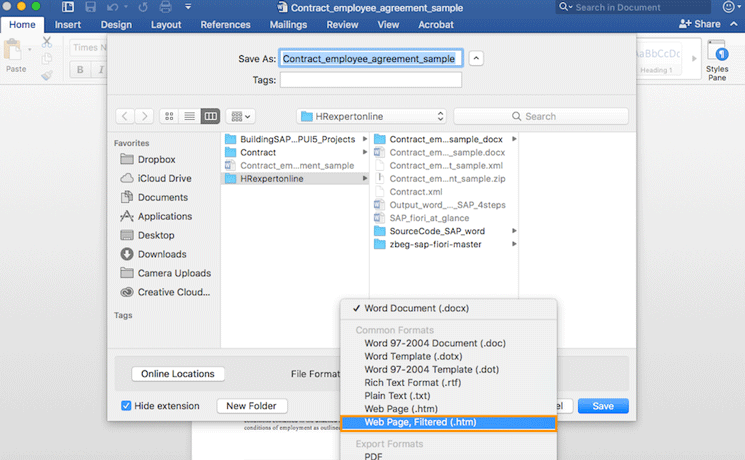Click the Bold B button
Viewport: 745px width, 460px height.
coord(80,70)
